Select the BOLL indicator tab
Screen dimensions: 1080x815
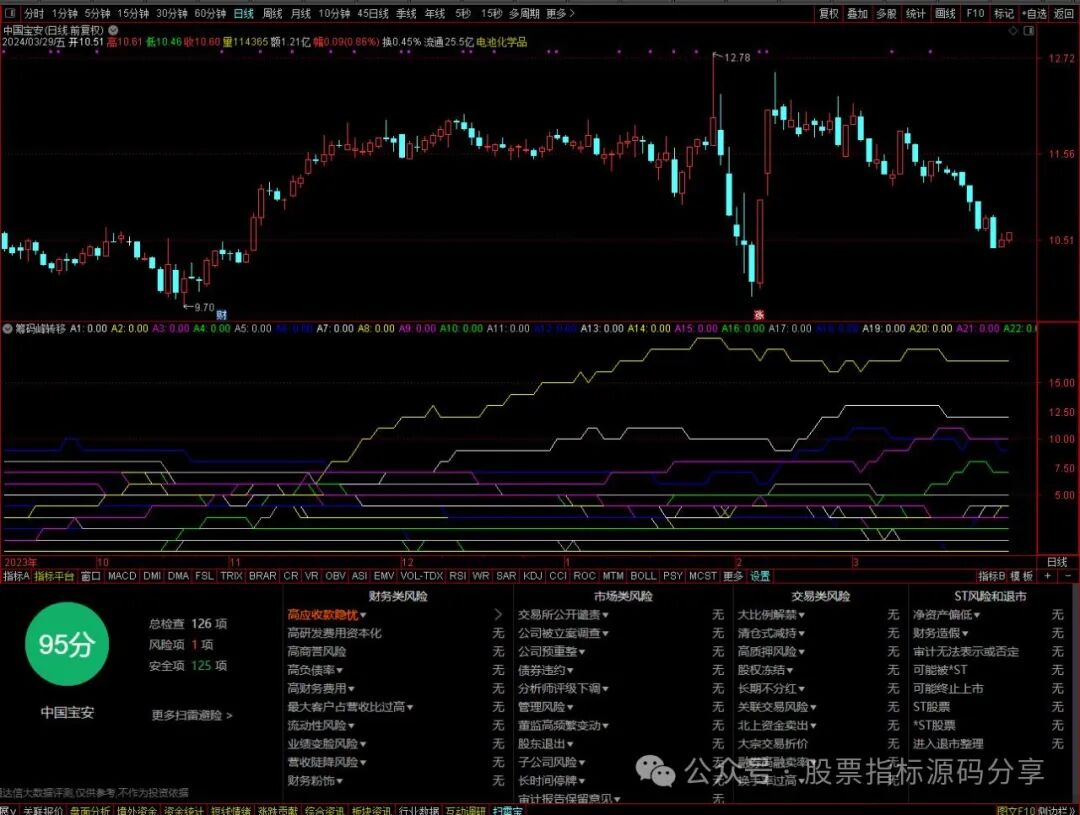643,576
